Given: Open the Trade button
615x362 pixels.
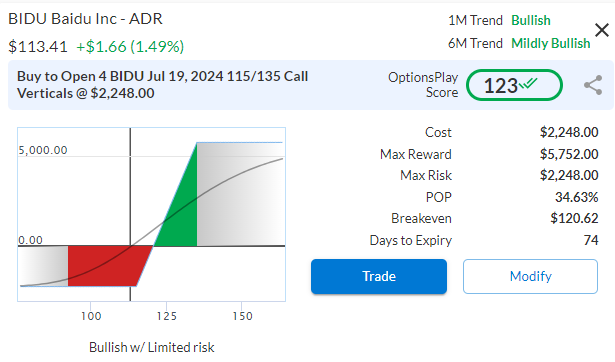Looking at the screenshot, I should [379, 276].
